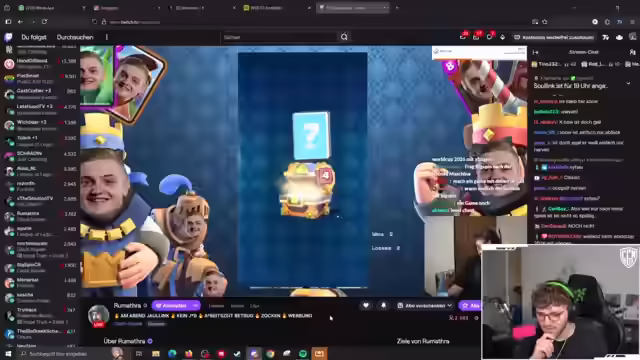The width and height of the screenshot is (640, 360).
Task: Open BigSpinCR channel in sidebar
Action: coord(40,267)
